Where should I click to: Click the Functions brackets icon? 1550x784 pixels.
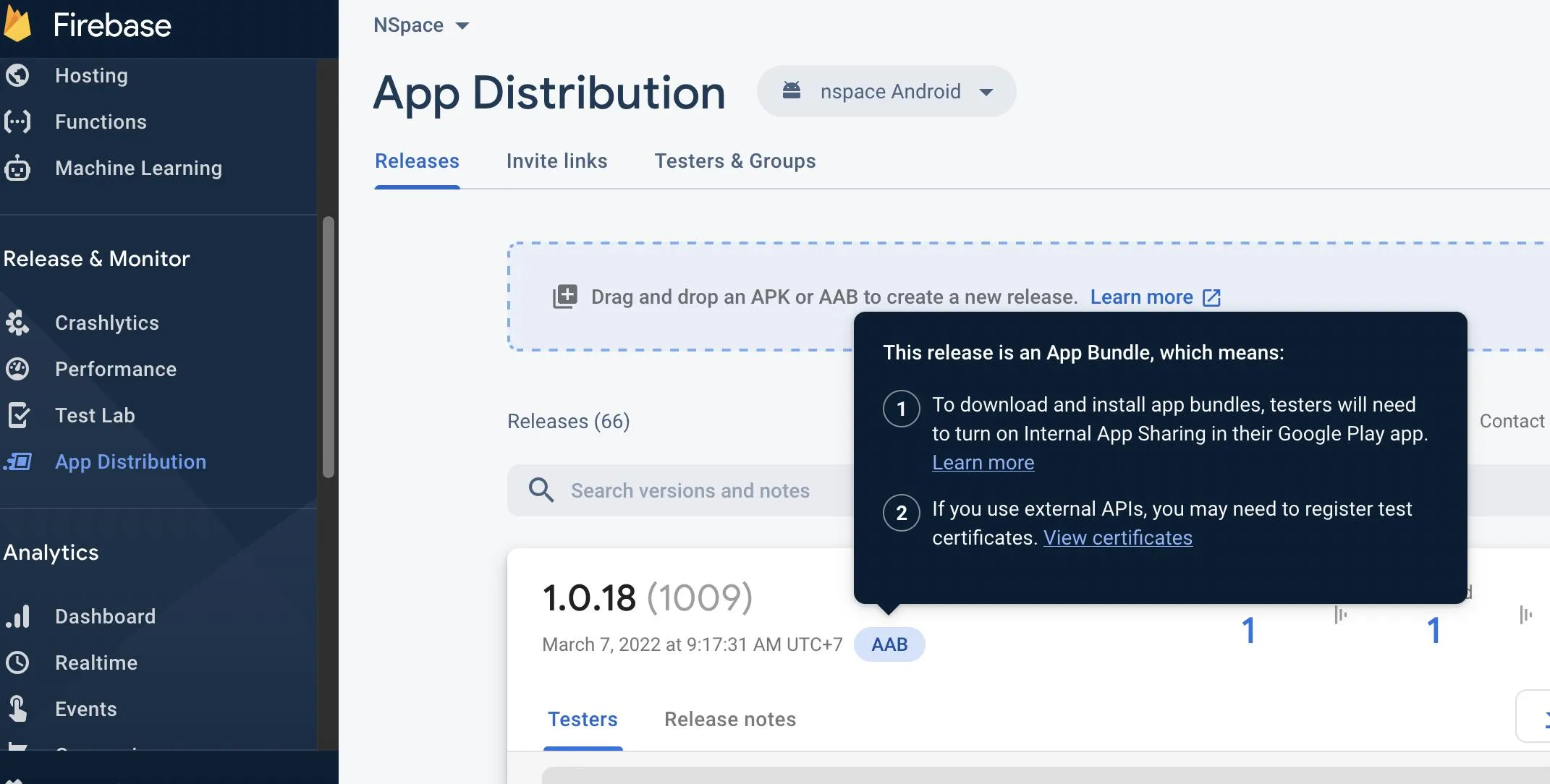[x=17, y=122]
